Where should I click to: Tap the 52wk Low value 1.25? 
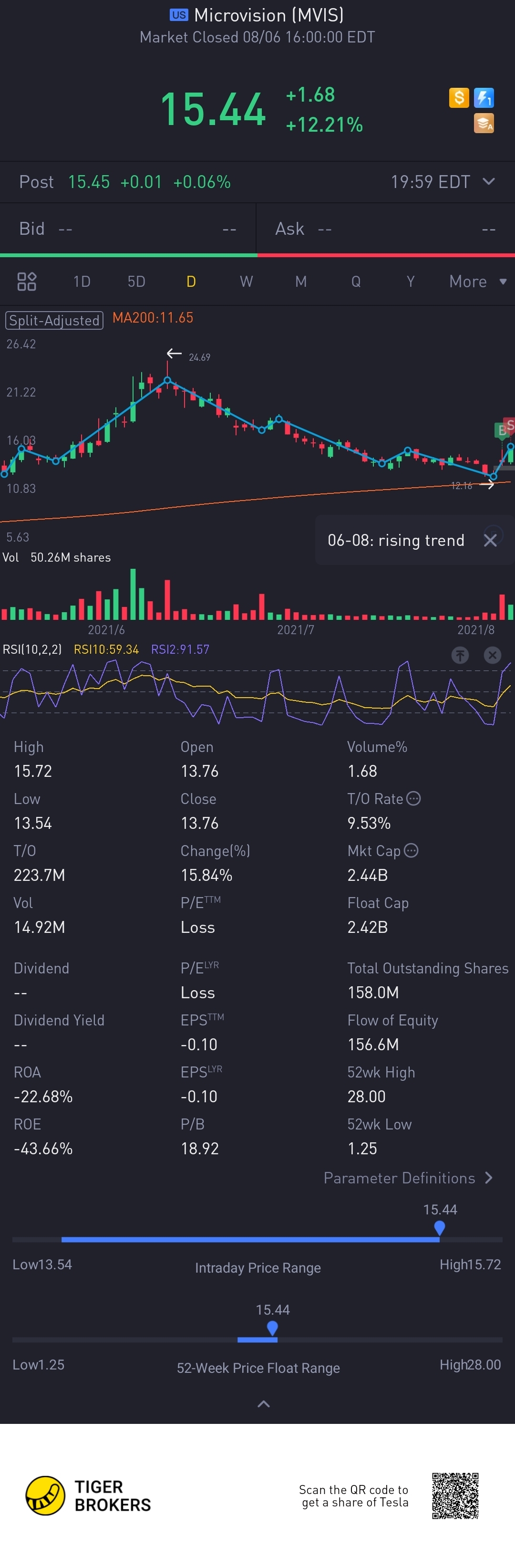coord(362,1149)
